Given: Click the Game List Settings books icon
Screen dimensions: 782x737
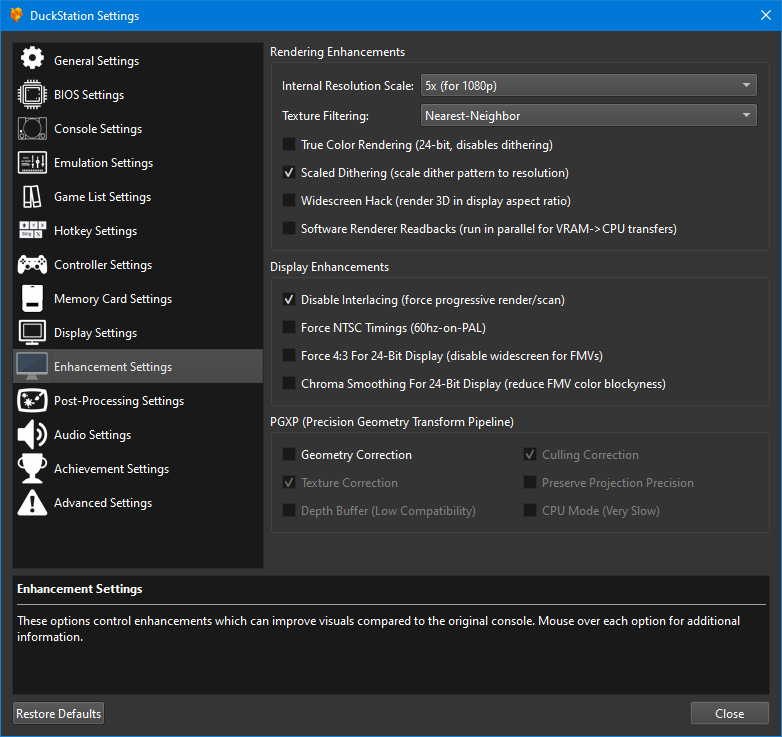Looking at the screenshot, I should point(32,196).
